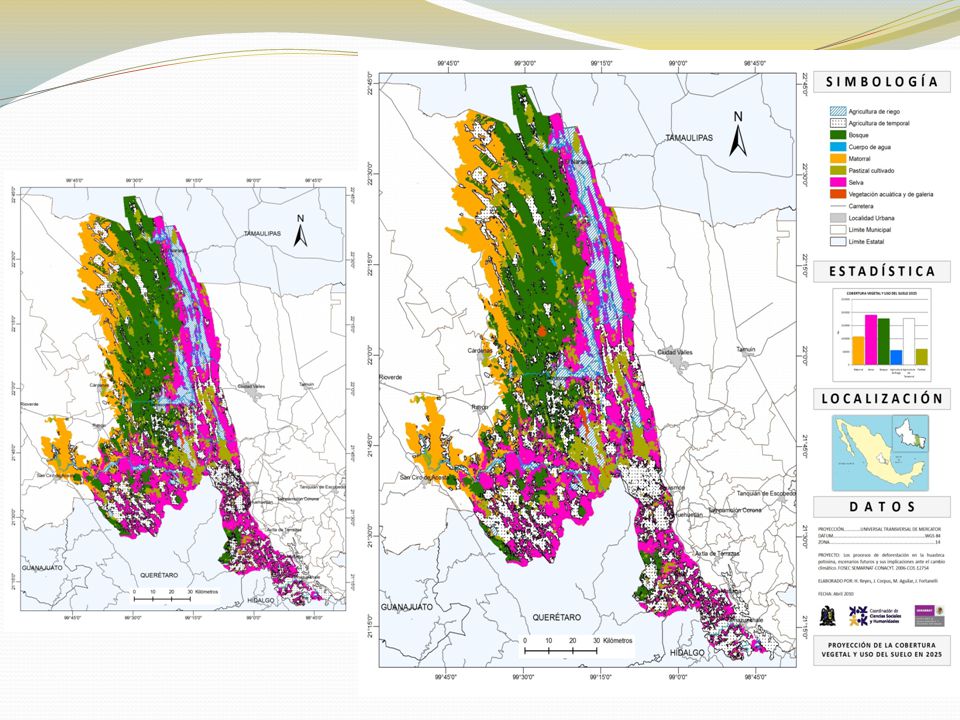Viewport: 960px width, 720px height.
Task: Click the San Luis Potosí inset in location map
Action: [910, 433]
